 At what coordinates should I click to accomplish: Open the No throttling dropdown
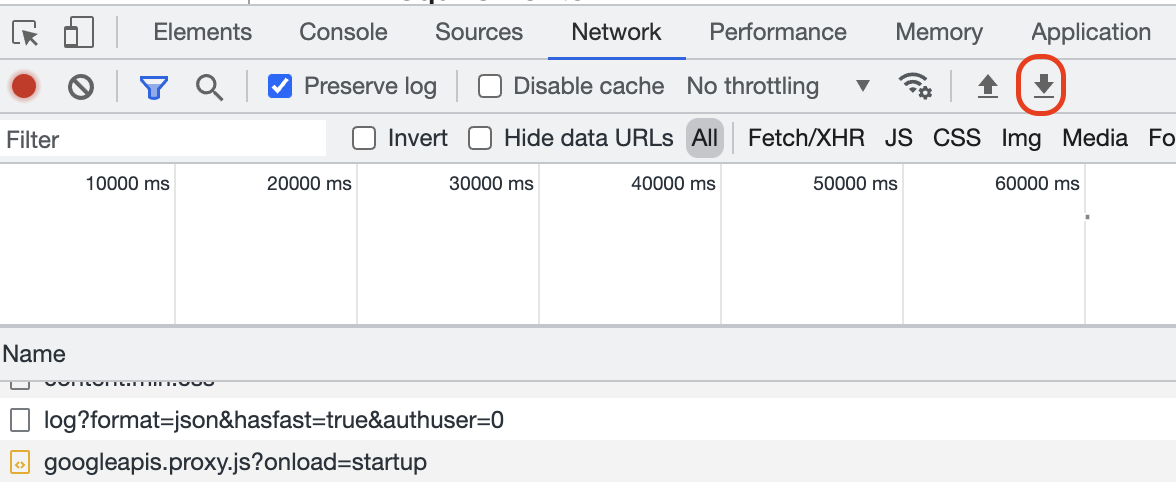(778, 87)
